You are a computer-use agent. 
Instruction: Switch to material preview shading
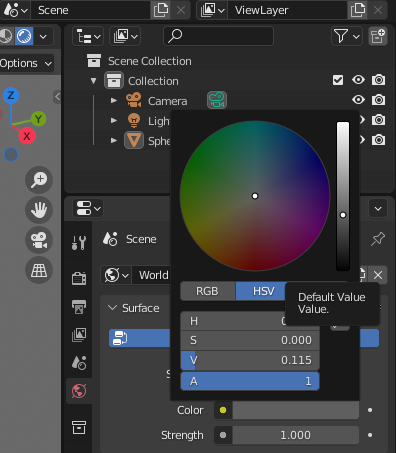tap(5, 36)
